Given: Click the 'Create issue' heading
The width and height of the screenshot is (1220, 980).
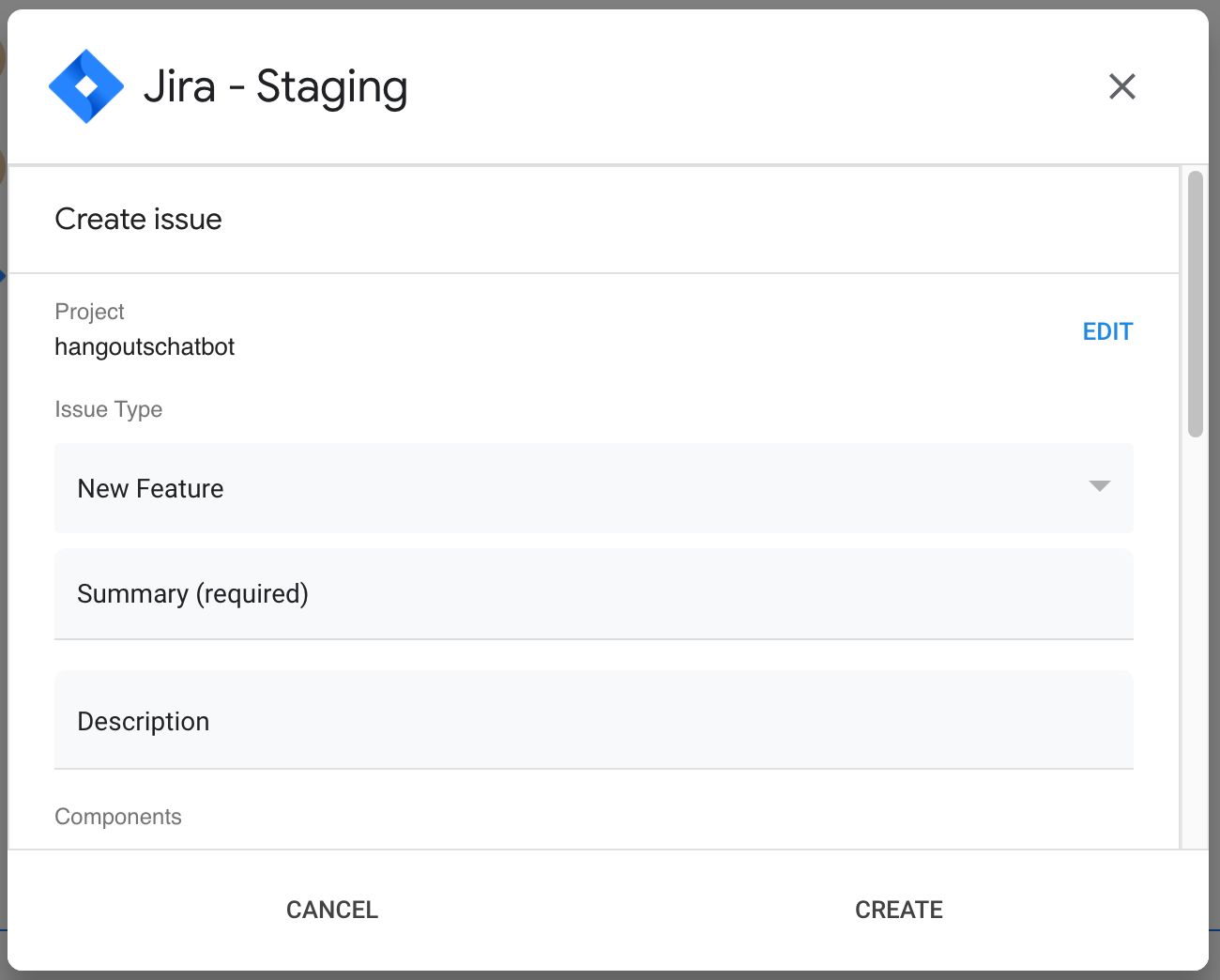Looking at the screenshot, I should tap(139, 219).
